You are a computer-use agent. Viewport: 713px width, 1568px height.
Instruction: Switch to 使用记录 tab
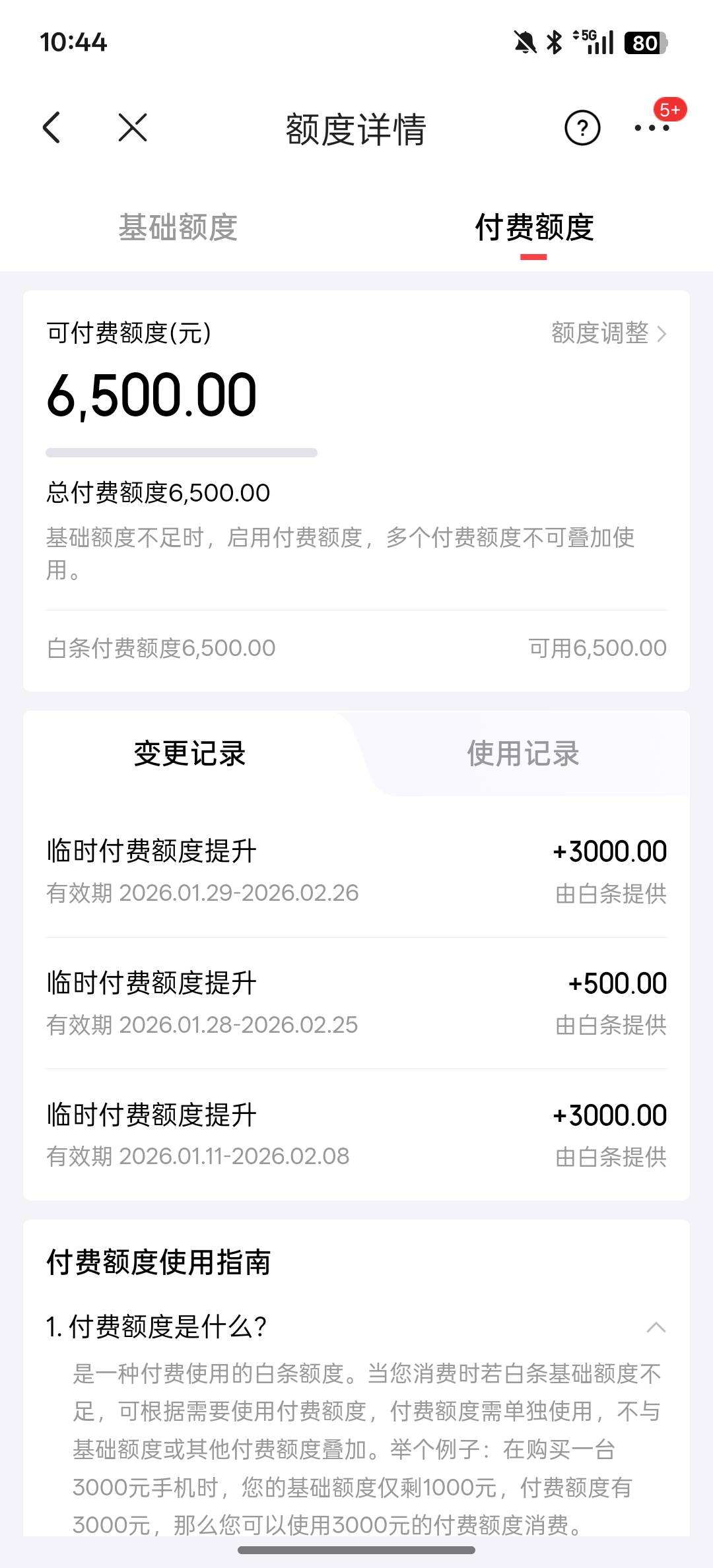click(x=523, y=754)
